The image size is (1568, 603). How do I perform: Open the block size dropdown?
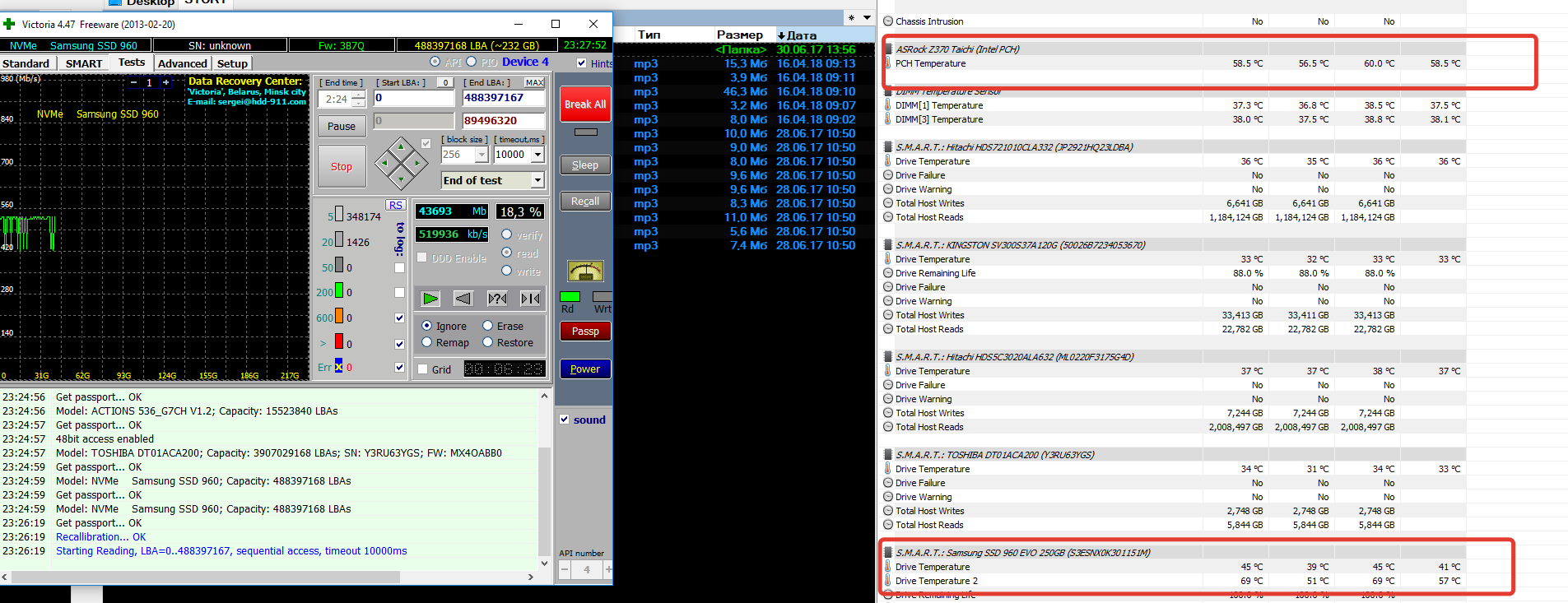(x=482, y=155)
